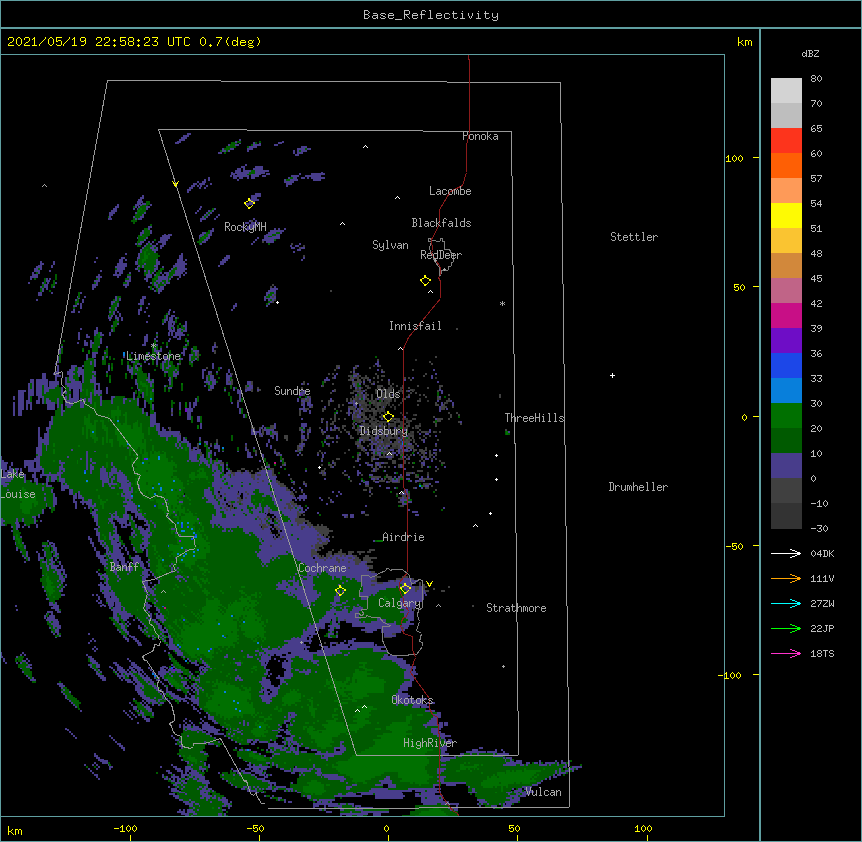Click the green 30 dBZ color swatch
The image size is (862, 842).
(x=786, y=416)
